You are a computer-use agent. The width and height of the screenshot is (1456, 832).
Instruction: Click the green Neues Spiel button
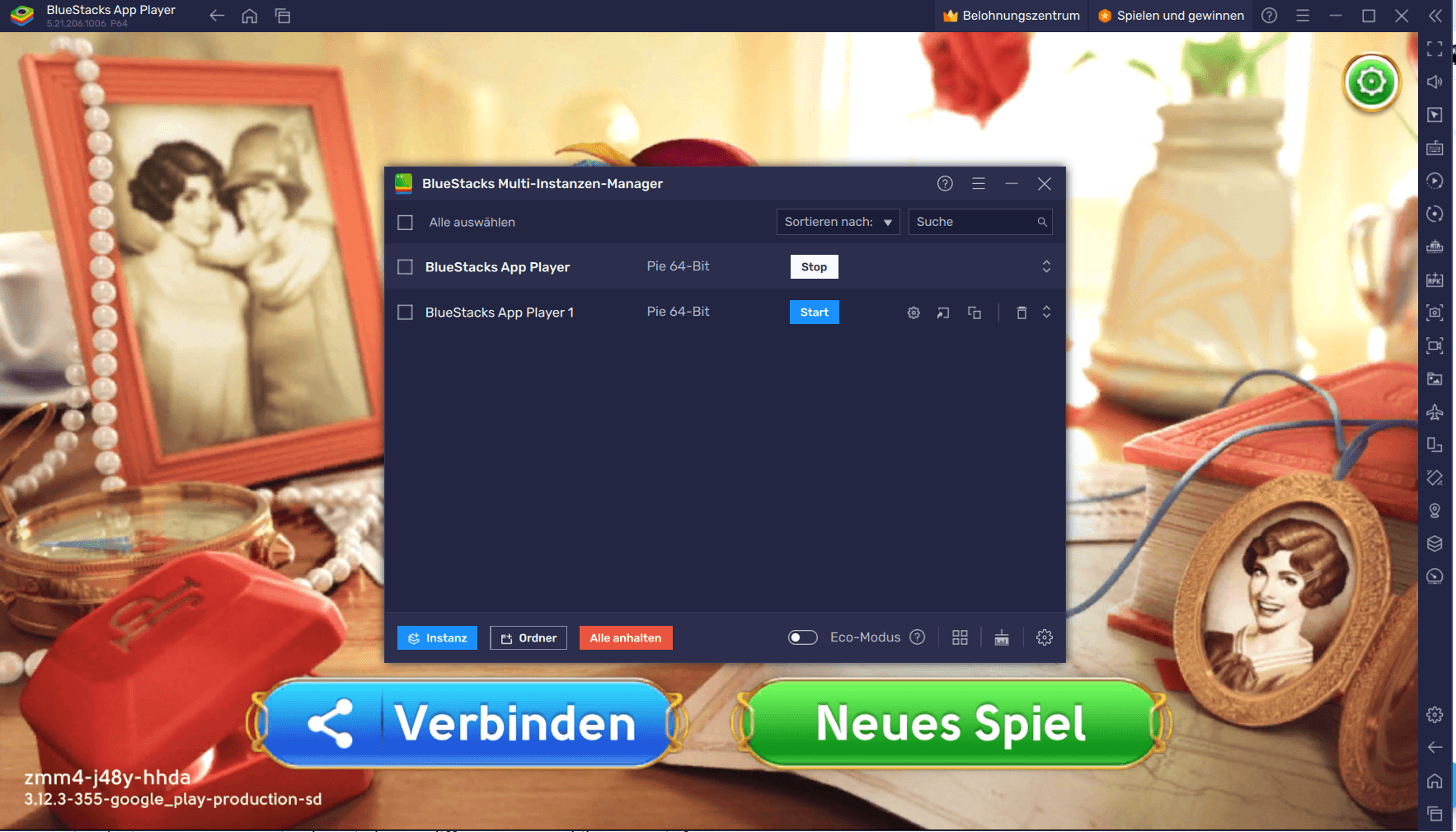coord(951,723)
